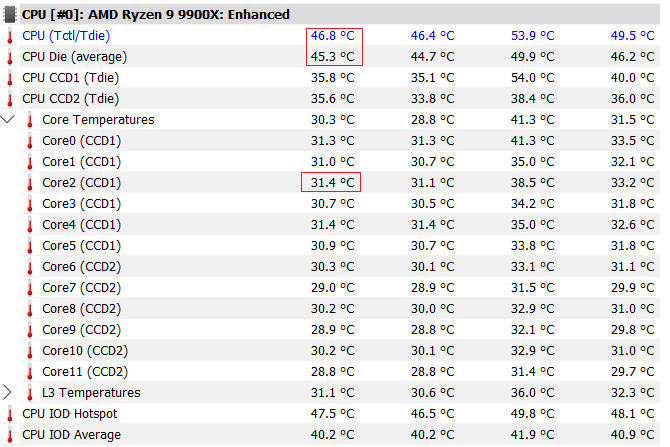Screen dimensions: 670x447
Task: Click the 54.0 °C CCD1 maximum value
Action: [x=532, y=77]
